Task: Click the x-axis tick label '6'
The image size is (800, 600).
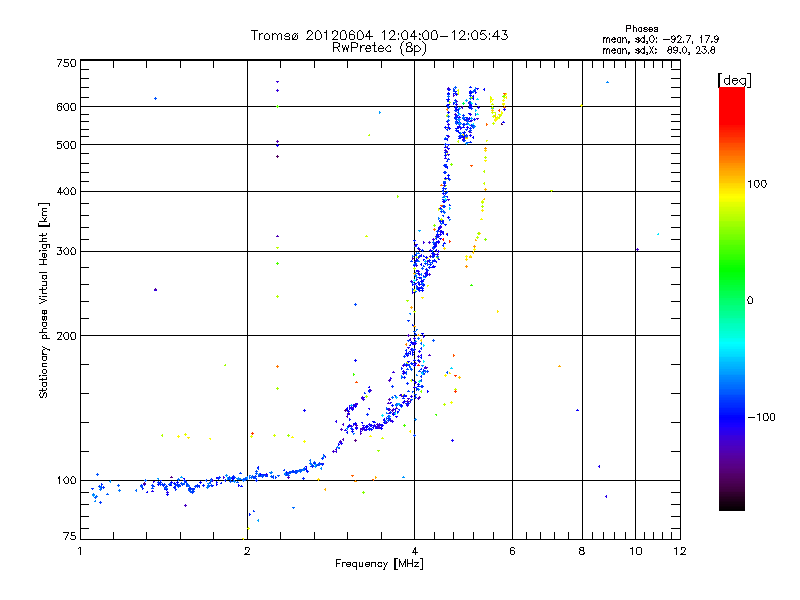Action: tap(512, 551)
